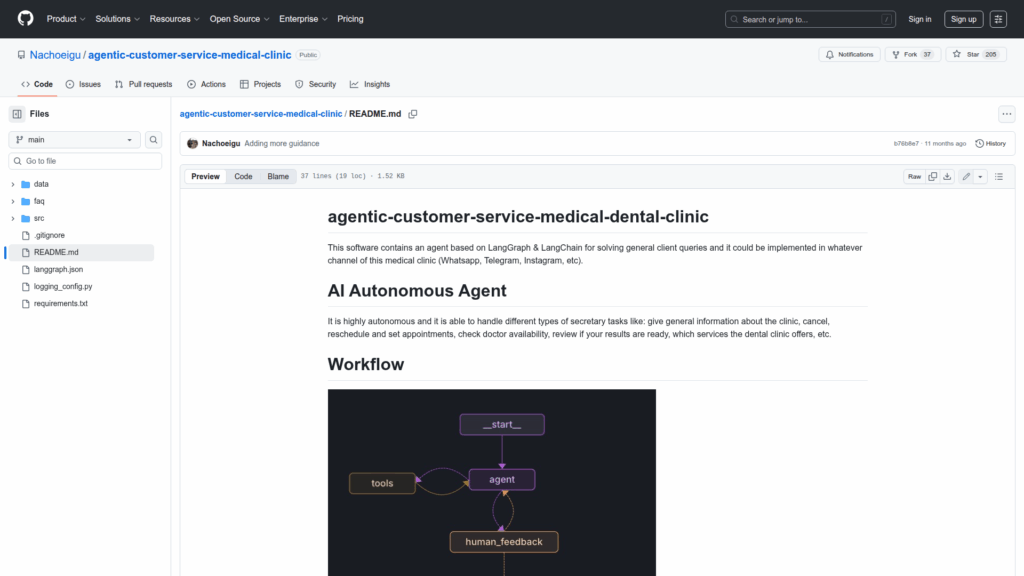Open the more file actions ellipsis
The image size is (1024, 576).
tap(1006, 114)
